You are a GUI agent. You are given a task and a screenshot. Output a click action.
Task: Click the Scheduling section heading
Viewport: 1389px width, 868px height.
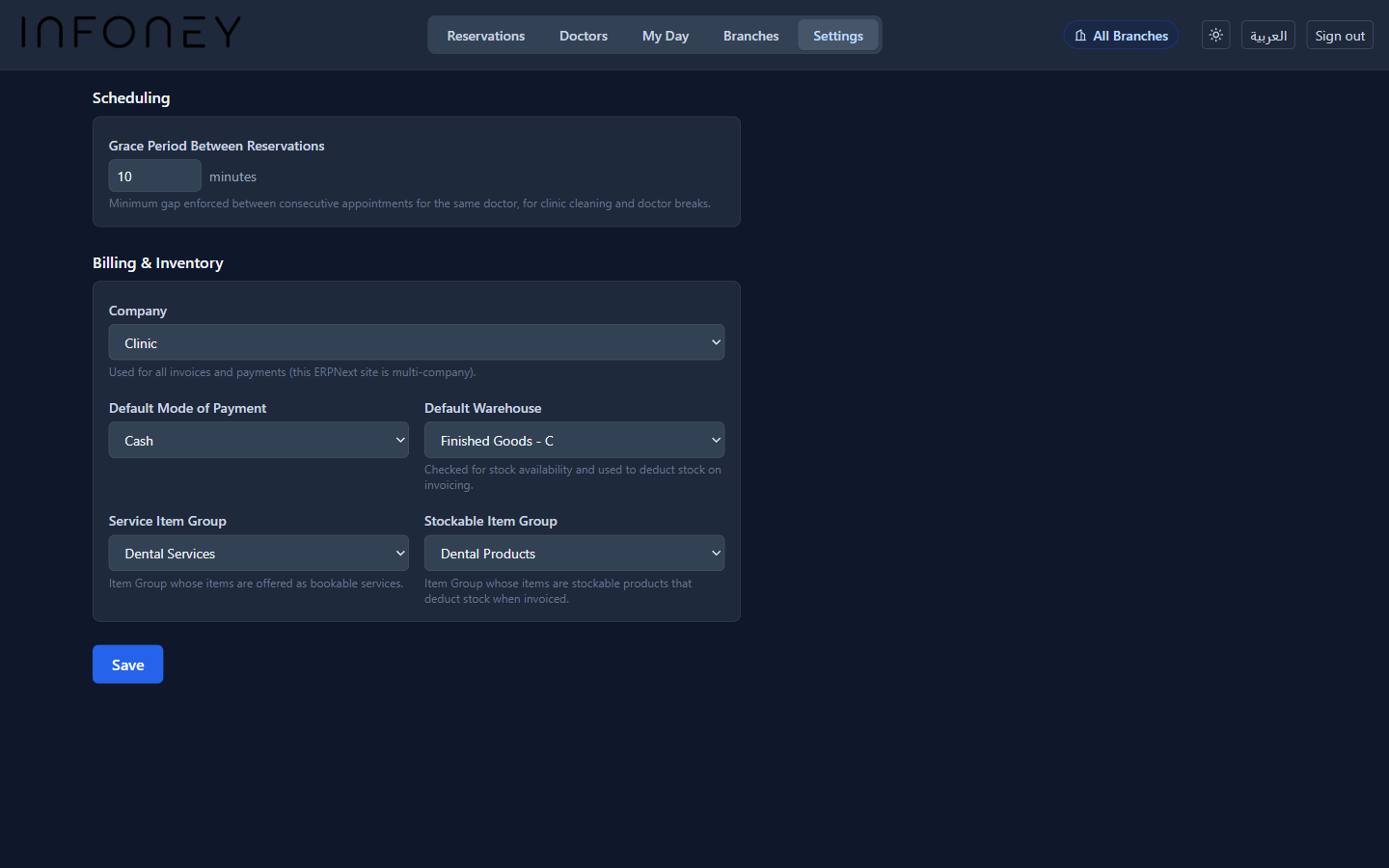131,98
